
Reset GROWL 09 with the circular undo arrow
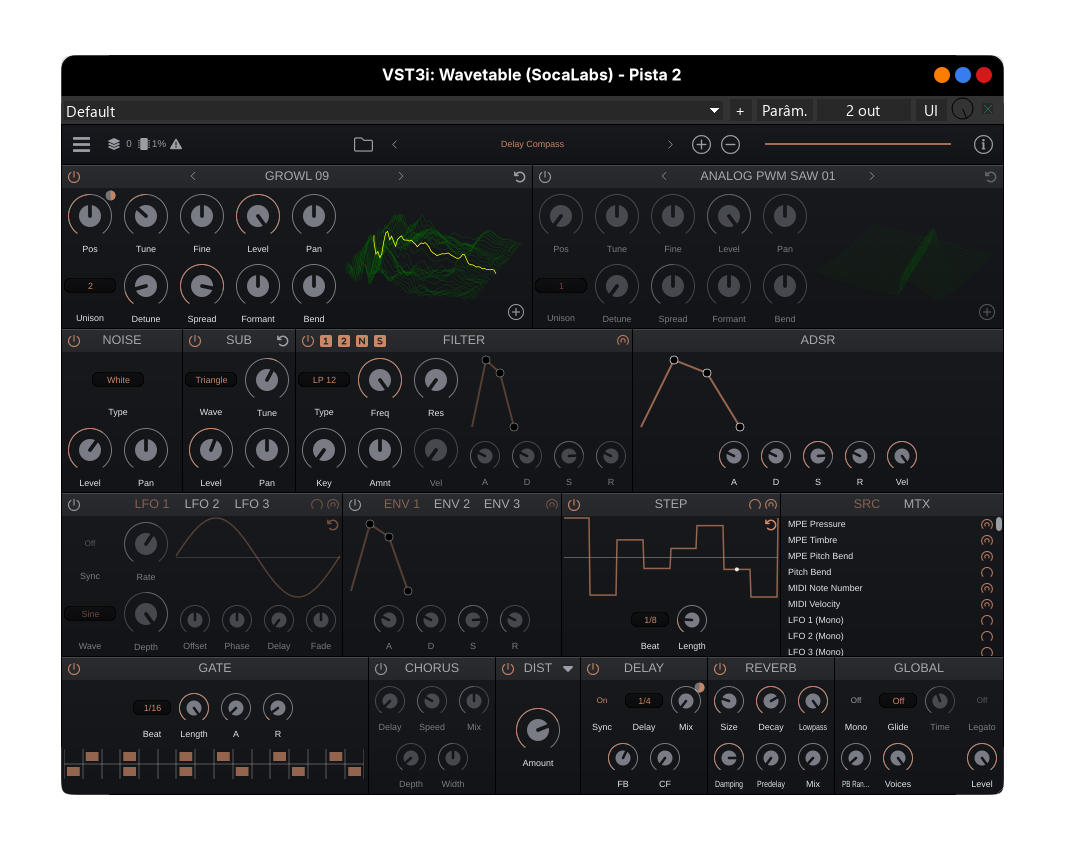click(519, 176)
